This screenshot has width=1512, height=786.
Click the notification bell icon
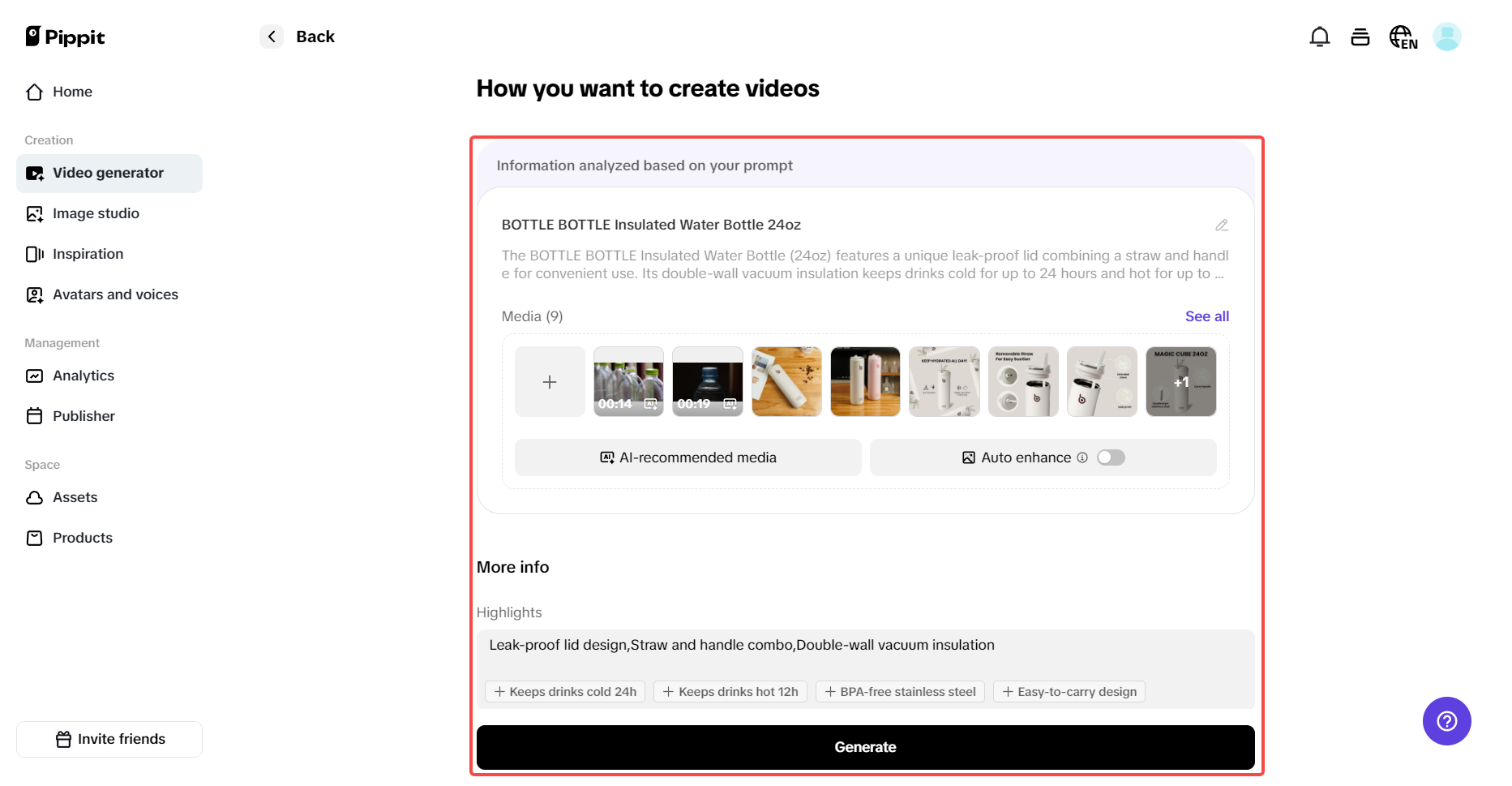click(1319, 37)
